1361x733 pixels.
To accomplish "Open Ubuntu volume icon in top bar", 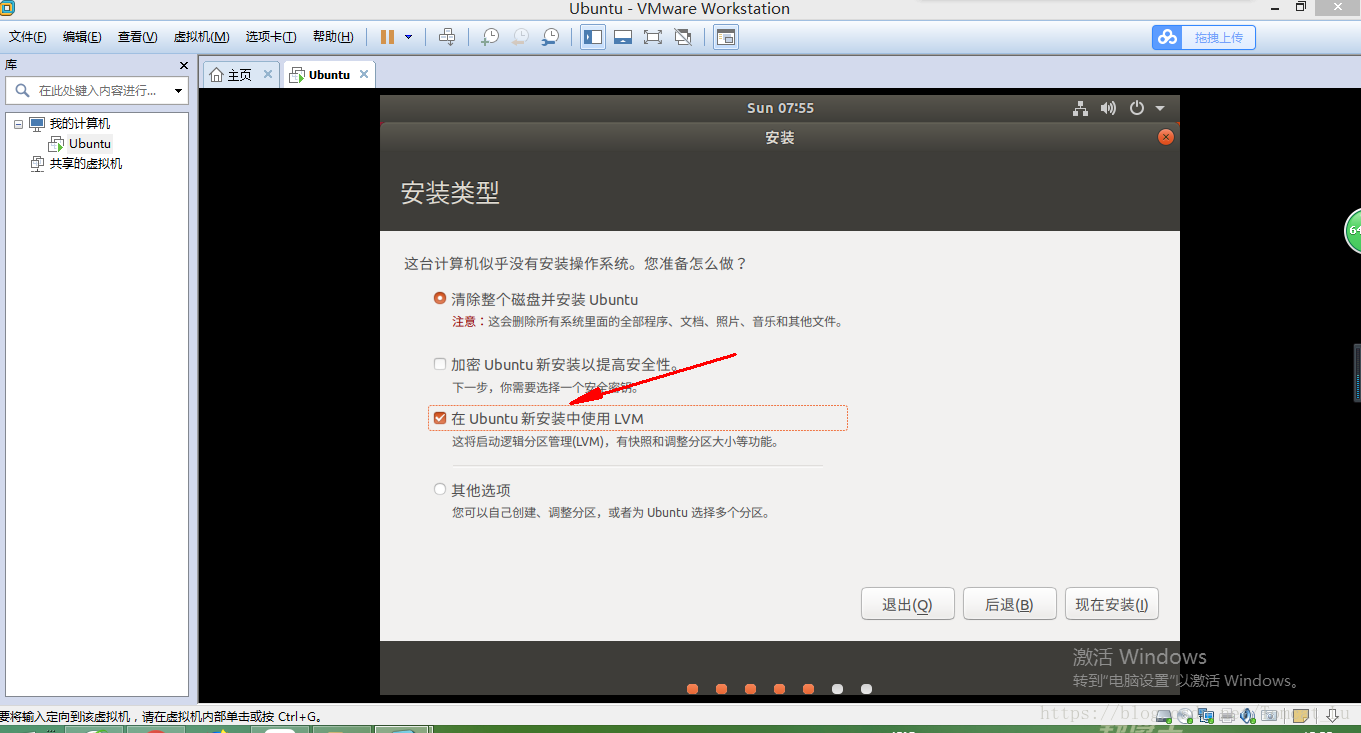I will tap(1108, 108).
